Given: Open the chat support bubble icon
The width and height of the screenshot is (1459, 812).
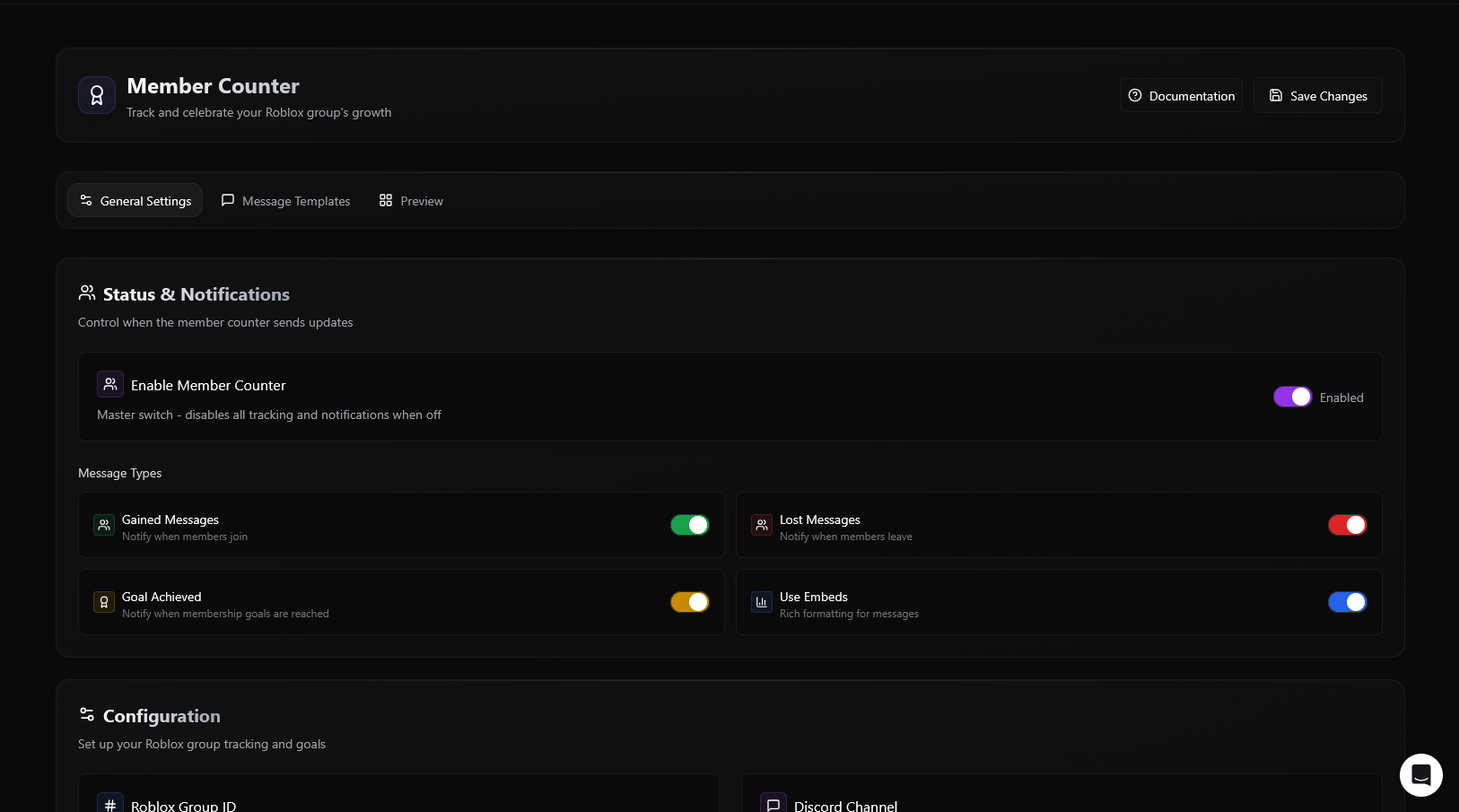Looking at the screenshot, I should coord(1420,774).
